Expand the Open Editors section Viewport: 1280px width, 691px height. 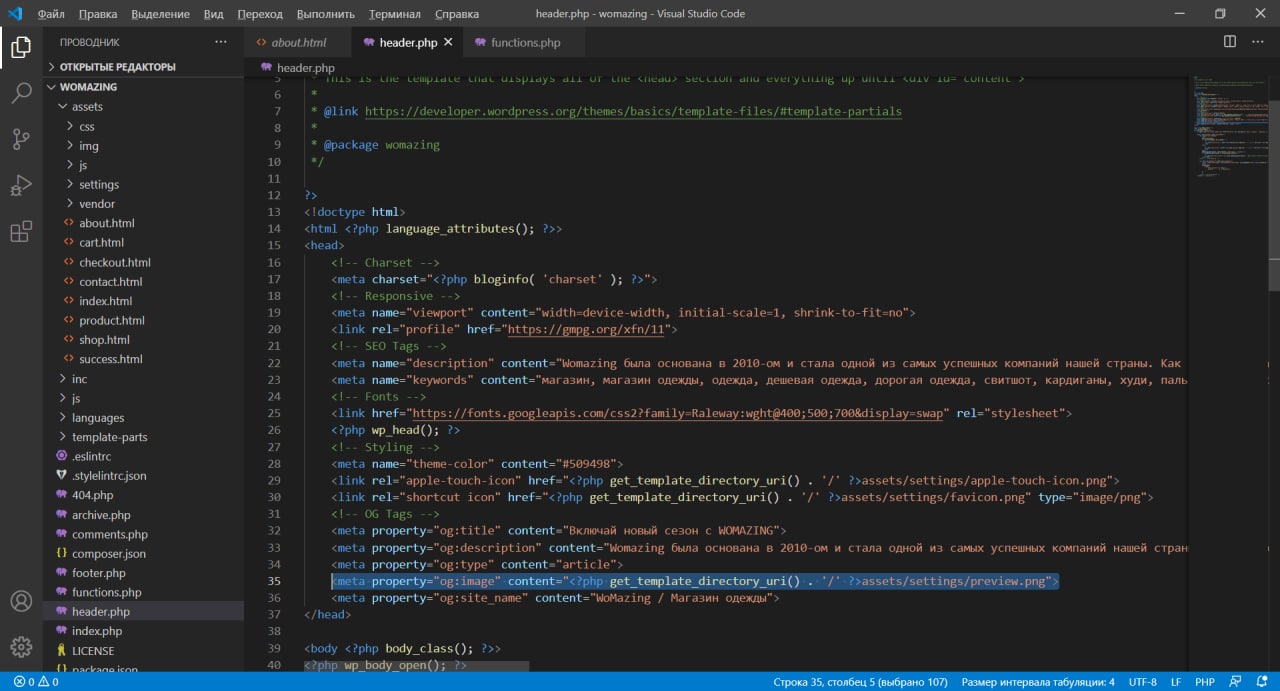tap(117, 67)
